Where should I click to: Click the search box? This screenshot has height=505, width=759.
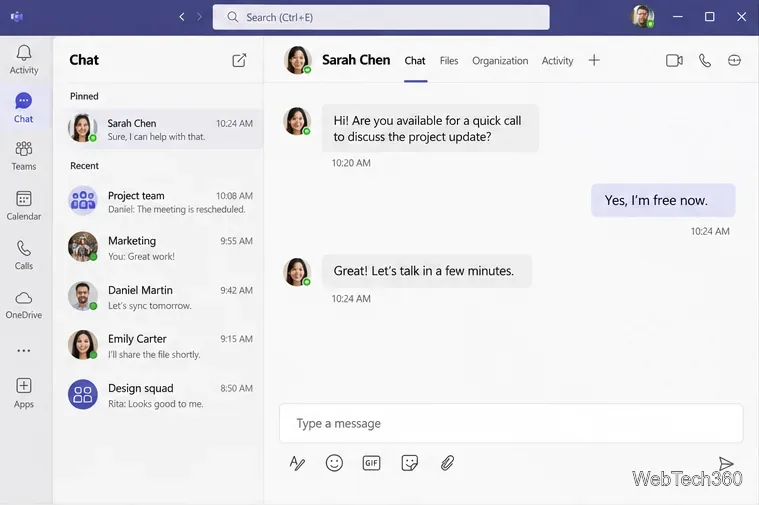[x=381, y=17]
